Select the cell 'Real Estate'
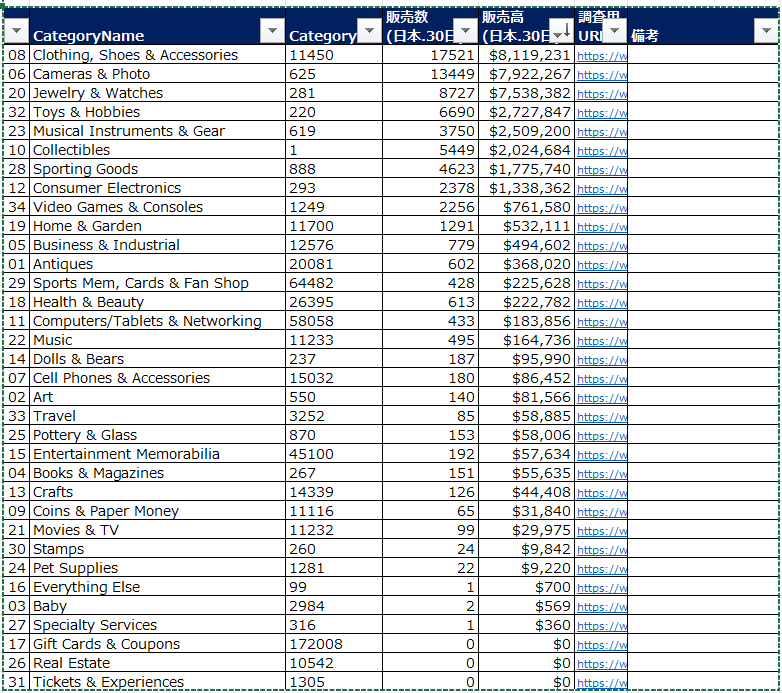The width and height of the screenshot is (782, 693). pos(157,663)
